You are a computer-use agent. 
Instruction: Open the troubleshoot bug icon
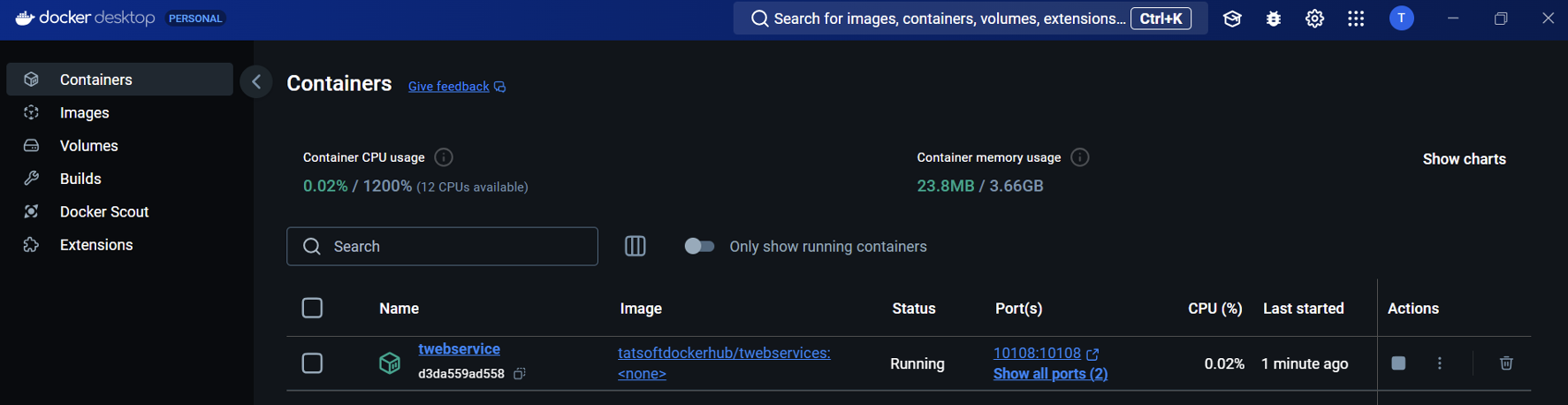point(1274,19)
